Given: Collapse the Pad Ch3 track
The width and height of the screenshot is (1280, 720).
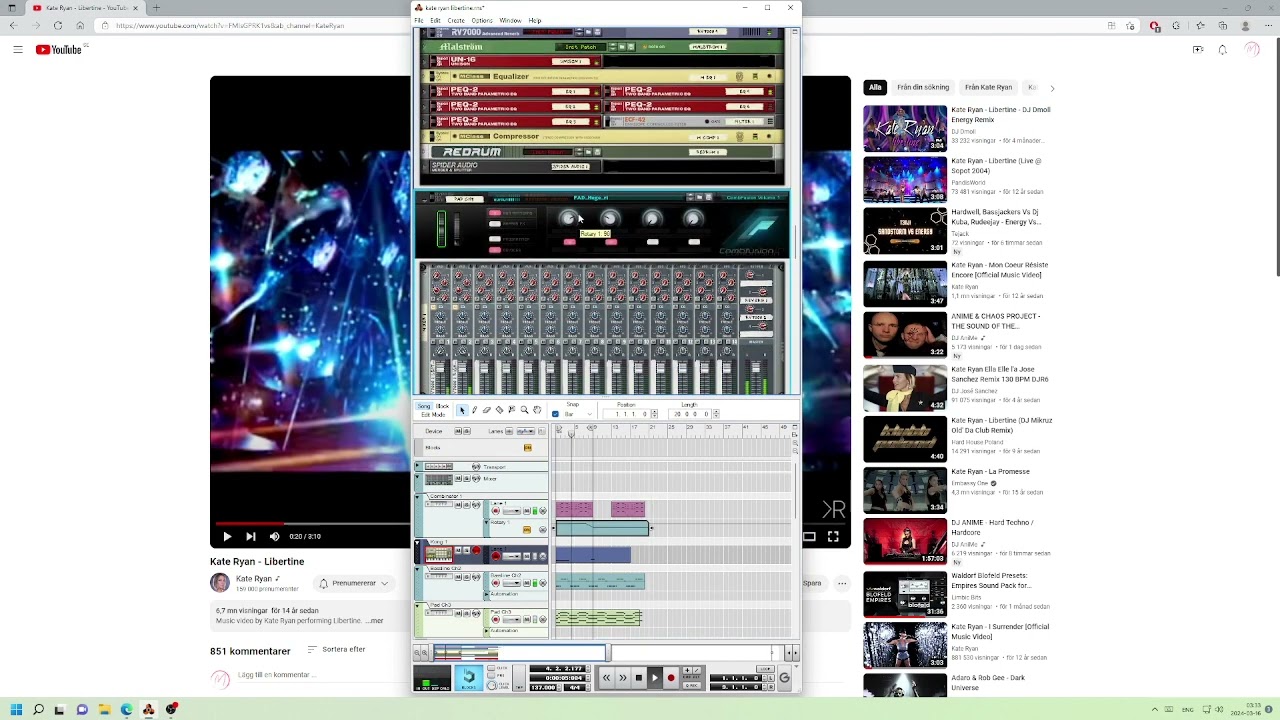Looking at the screenshot, I should tap(418, 606).
